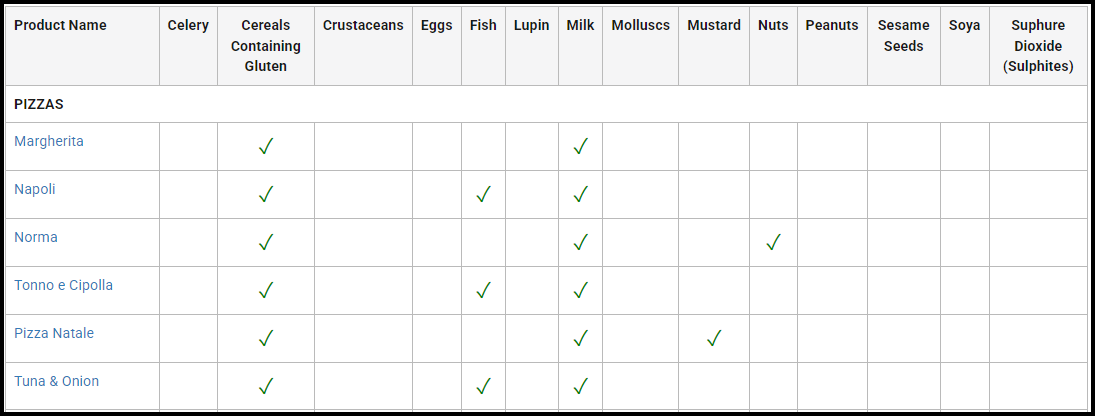1095x416 pixels.
Task: Click the Nuts checkmark for Norma
Action: coord(773,242)
